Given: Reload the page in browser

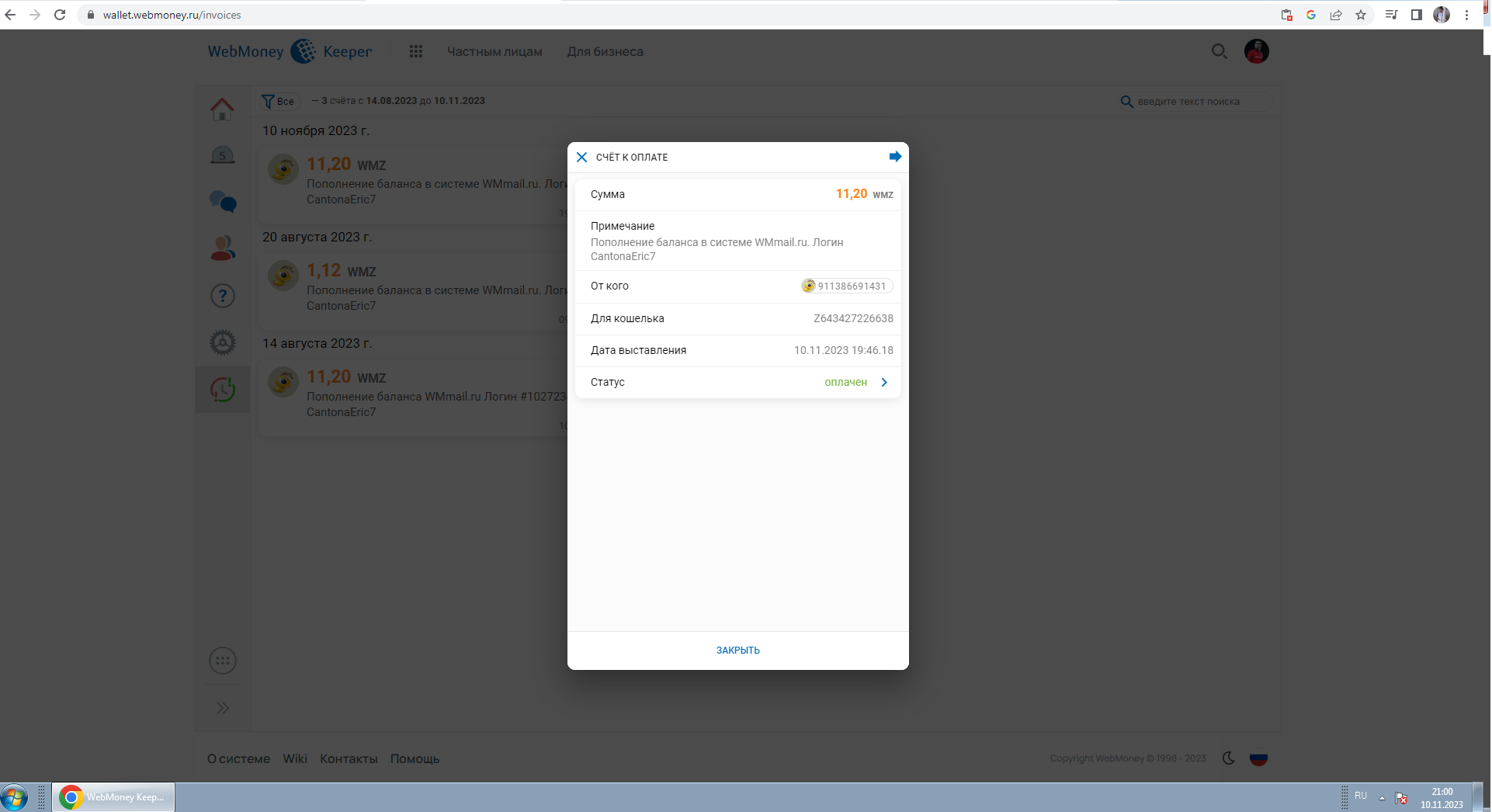Looking at the screenshot, I should 60,15.
